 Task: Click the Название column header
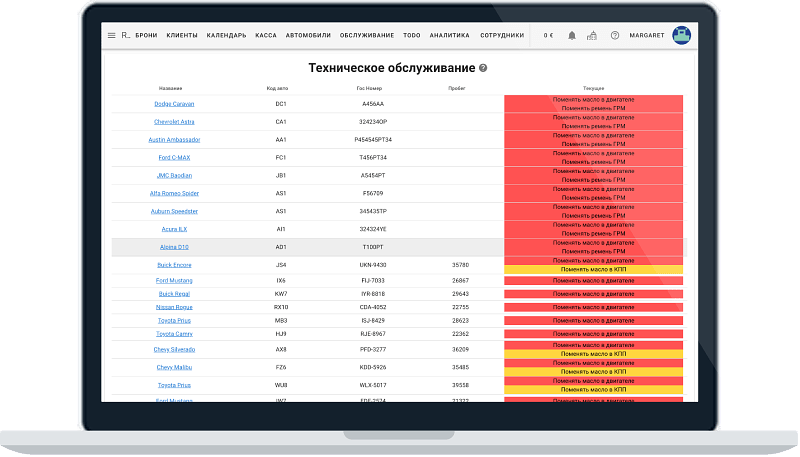170,88
